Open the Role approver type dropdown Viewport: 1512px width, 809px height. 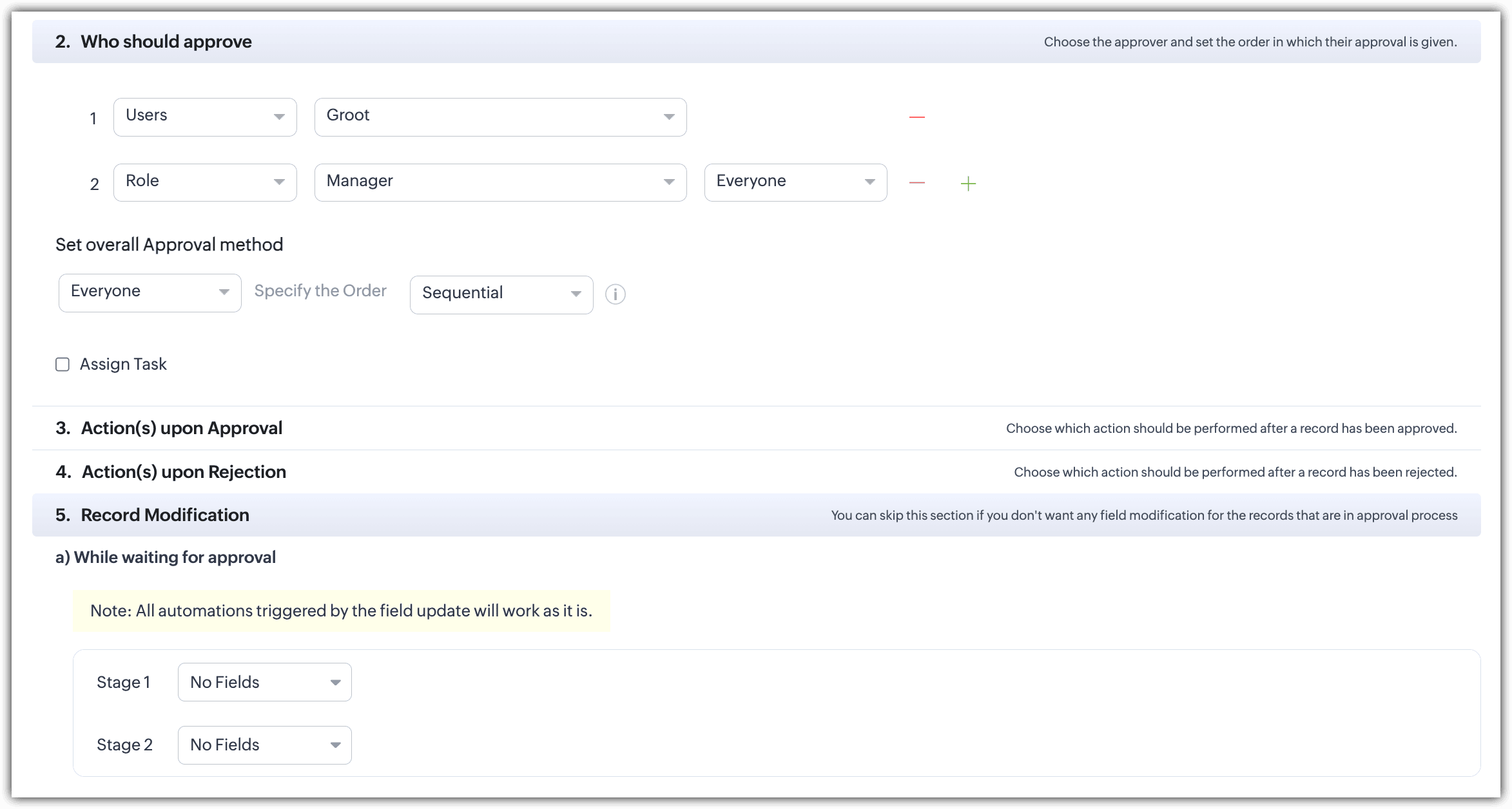click(205, 182)
